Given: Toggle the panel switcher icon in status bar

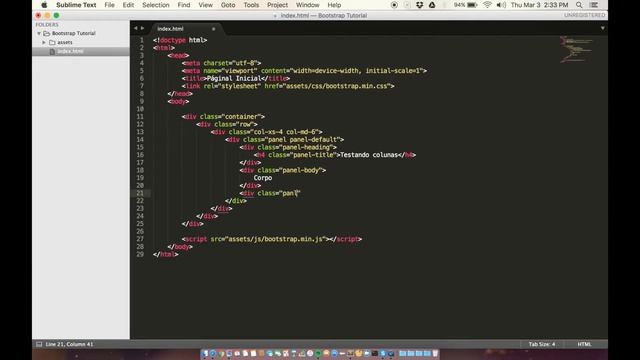Looking at the screenshot, I should pos(39,344).
